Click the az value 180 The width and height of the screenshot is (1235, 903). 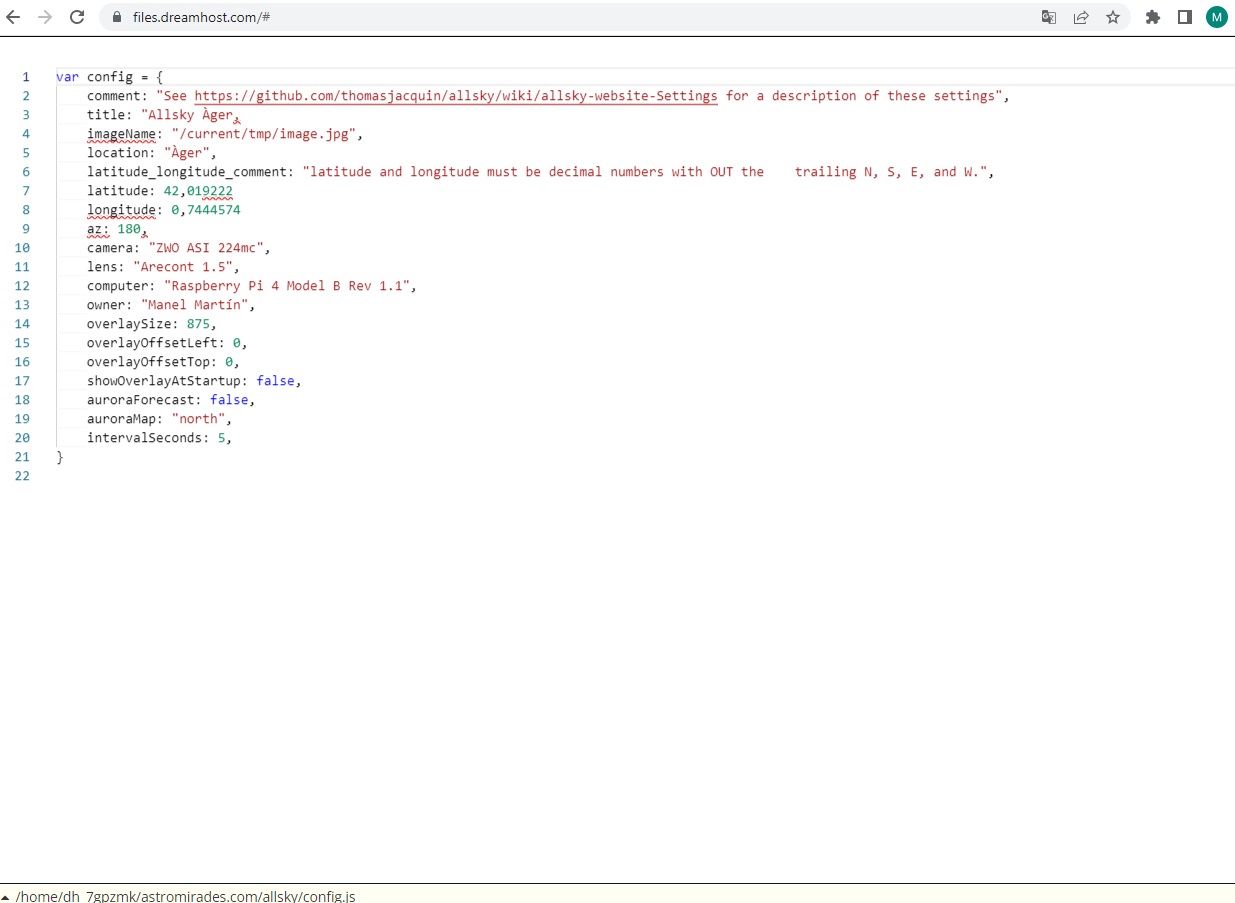[129, 229]
